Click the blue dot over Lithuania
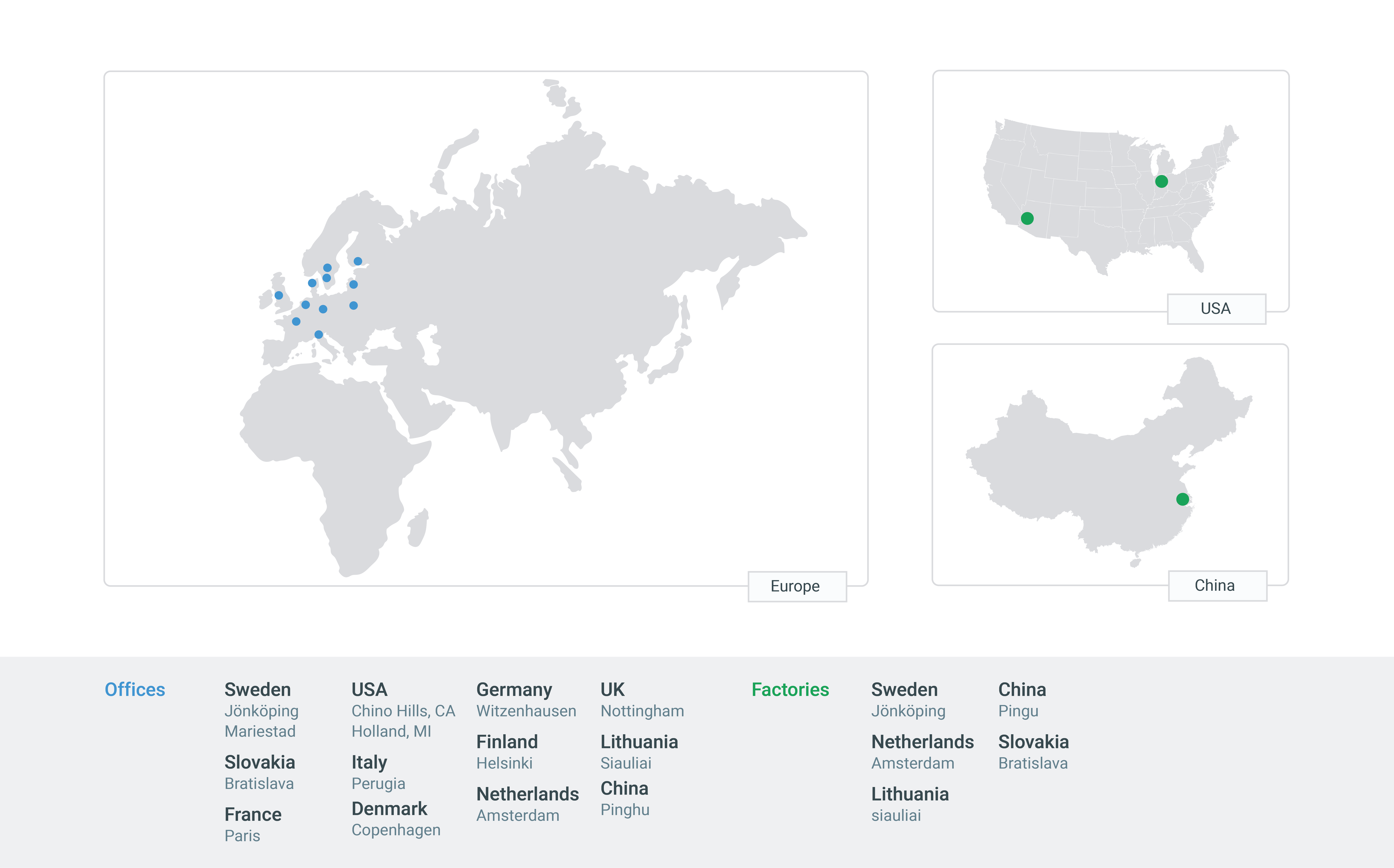 pyautogui.click(x=353, y=284)
